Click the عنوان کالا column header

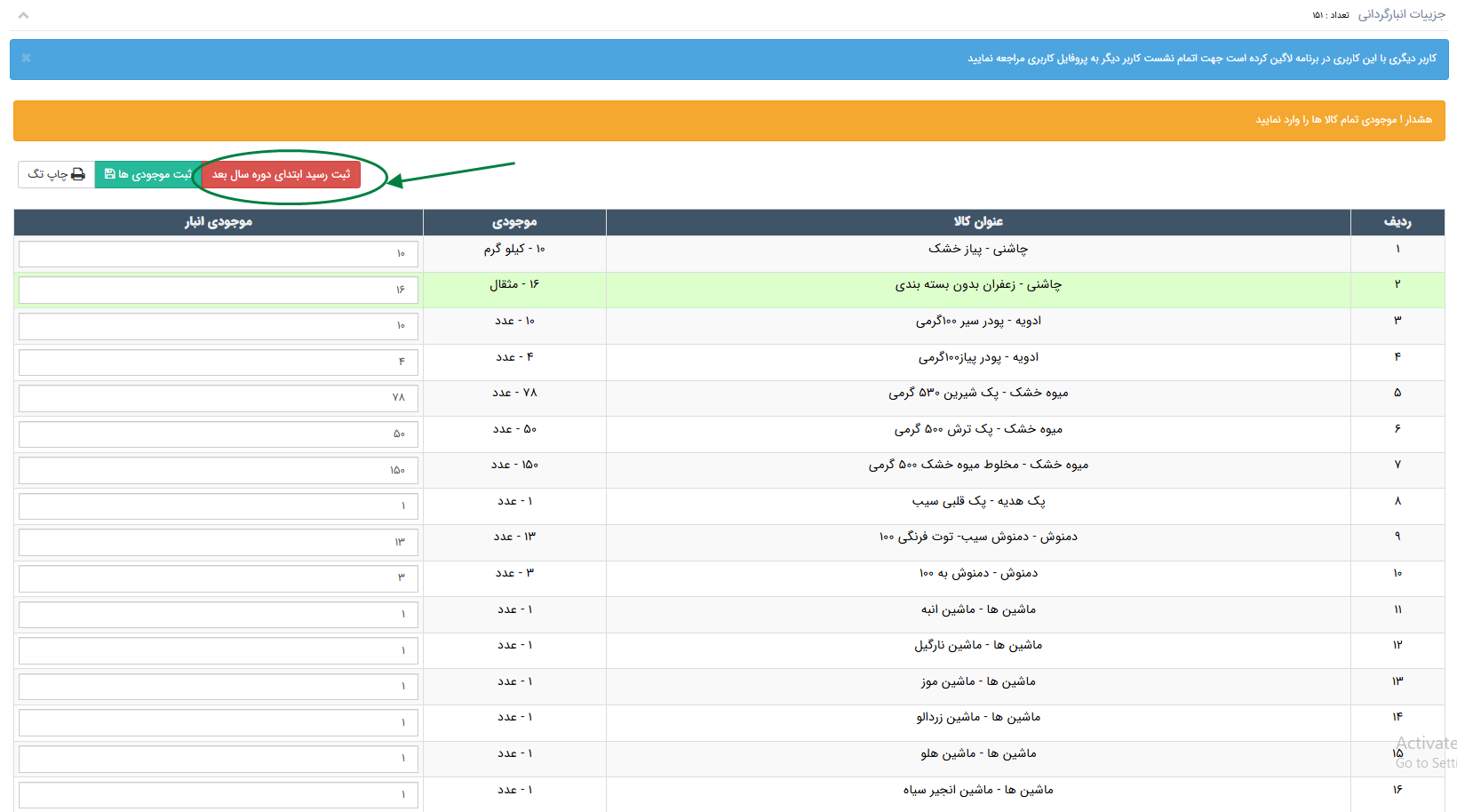977,222
